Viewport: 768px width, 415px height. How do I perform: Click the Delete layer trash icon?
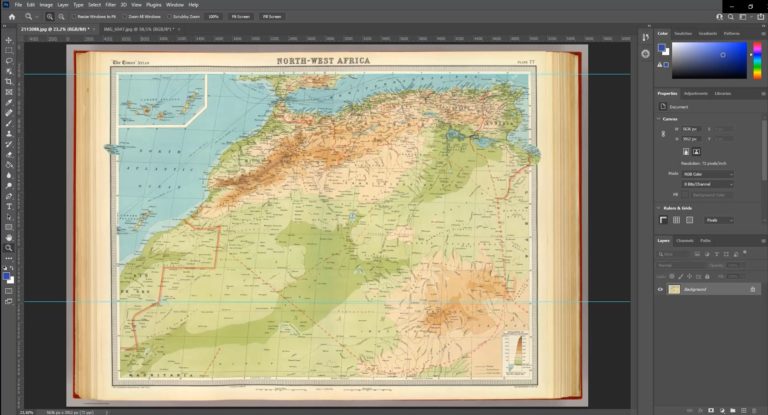coord(755,411)
